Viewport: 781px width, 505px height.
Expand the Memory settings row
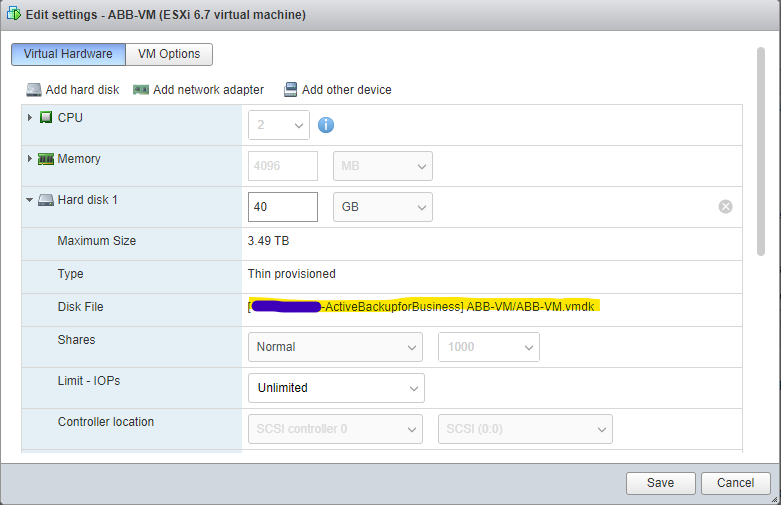pos(30,159)
